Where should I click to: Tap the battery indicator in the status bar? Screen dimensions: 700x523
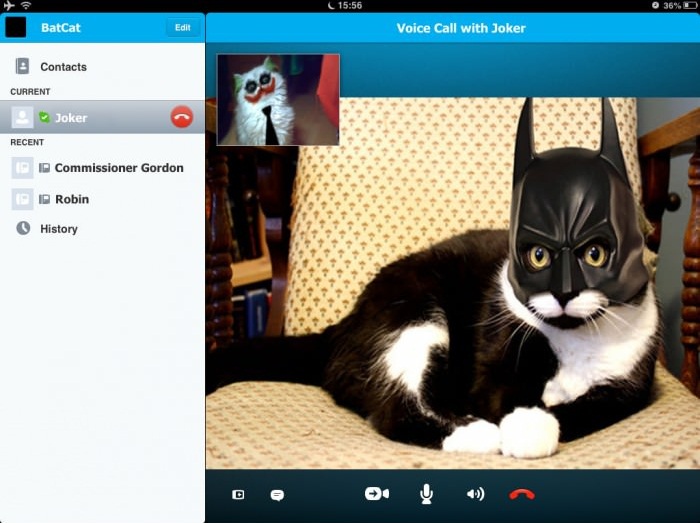tap(688, 6)
